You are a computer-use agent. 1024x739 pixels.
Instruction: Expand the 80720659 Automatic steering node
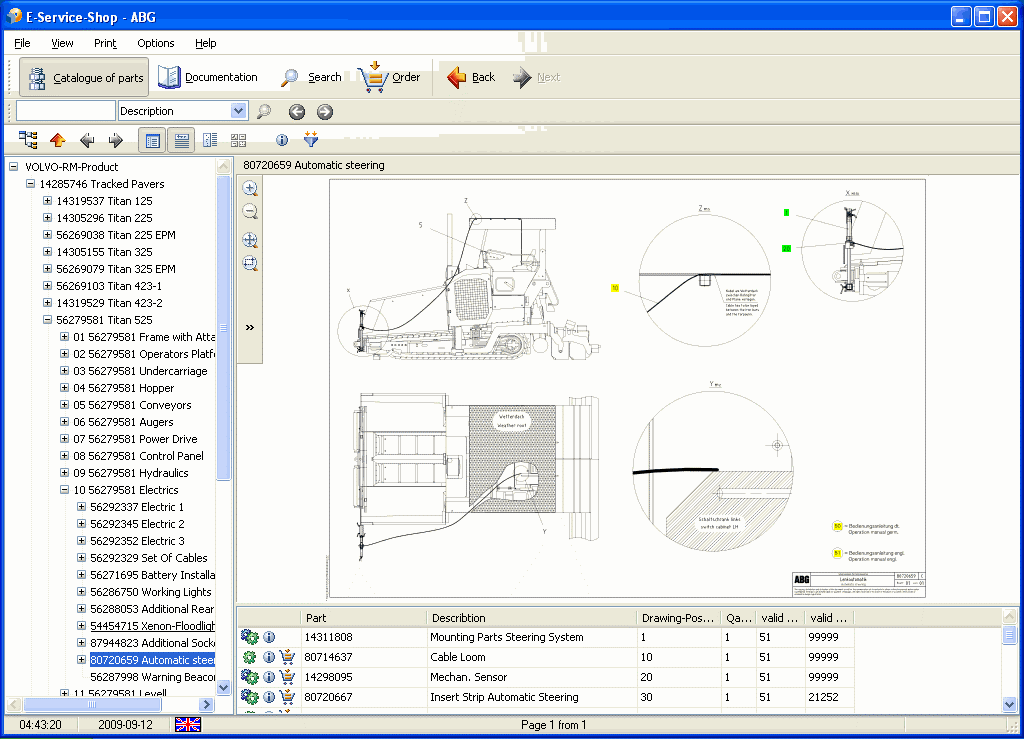pos(81,659)
